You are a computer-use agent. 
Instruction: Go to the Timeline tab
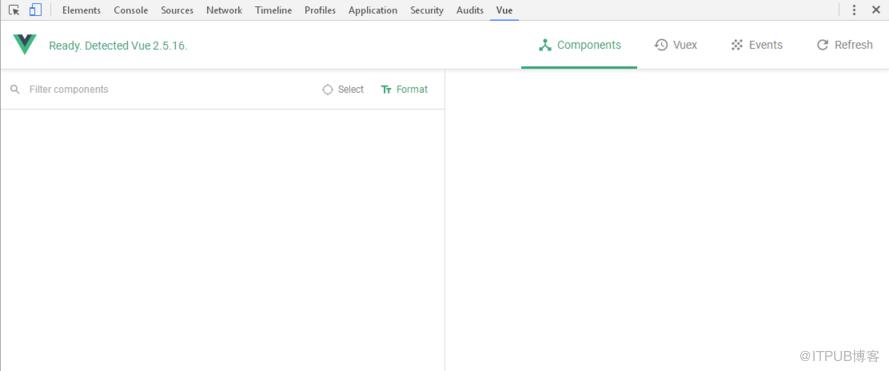tap(273, 10)
